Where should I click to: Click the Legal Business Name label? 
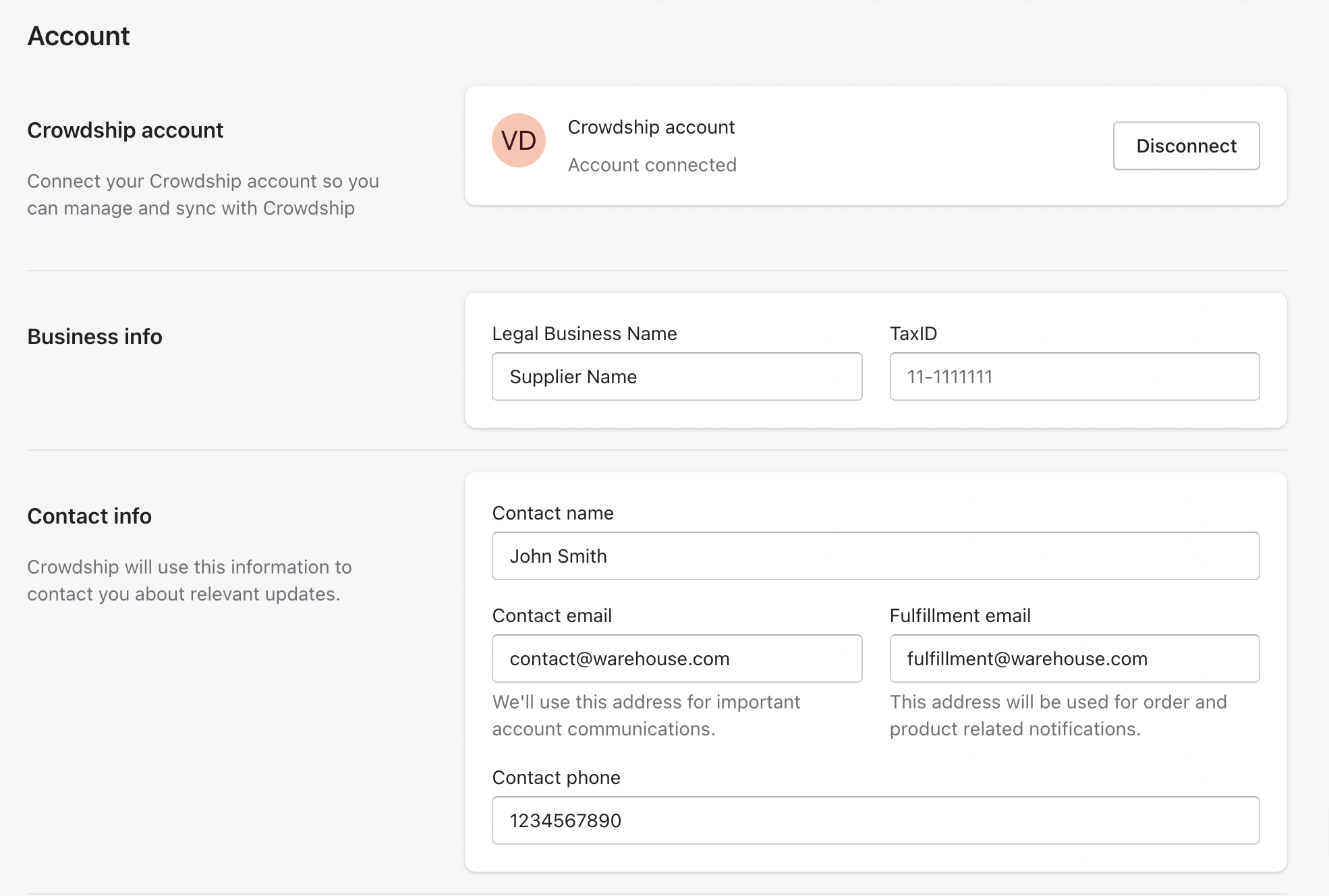[x=584, y=333]
